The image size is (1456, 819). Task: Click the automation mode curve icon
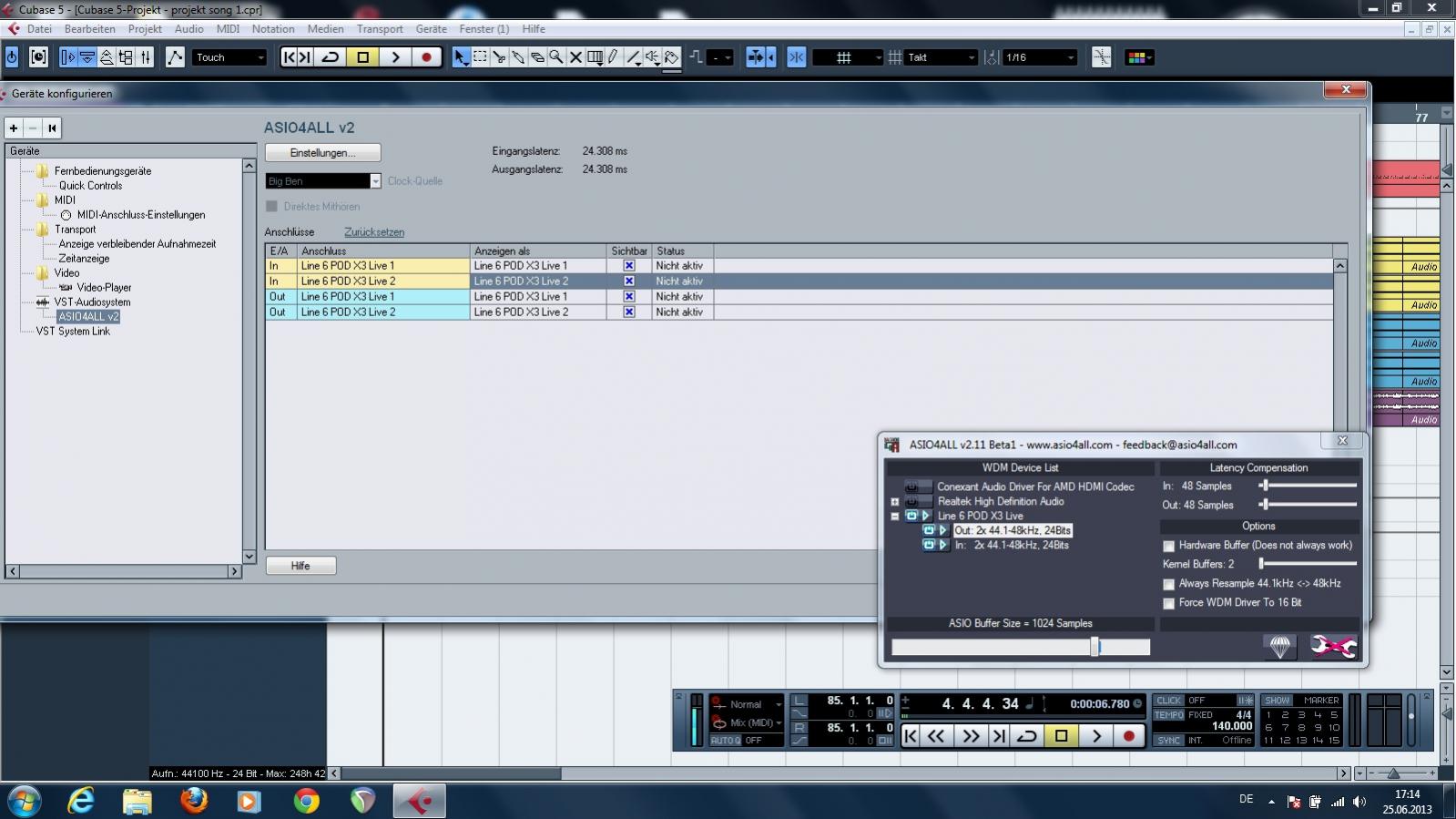(175, 57)
